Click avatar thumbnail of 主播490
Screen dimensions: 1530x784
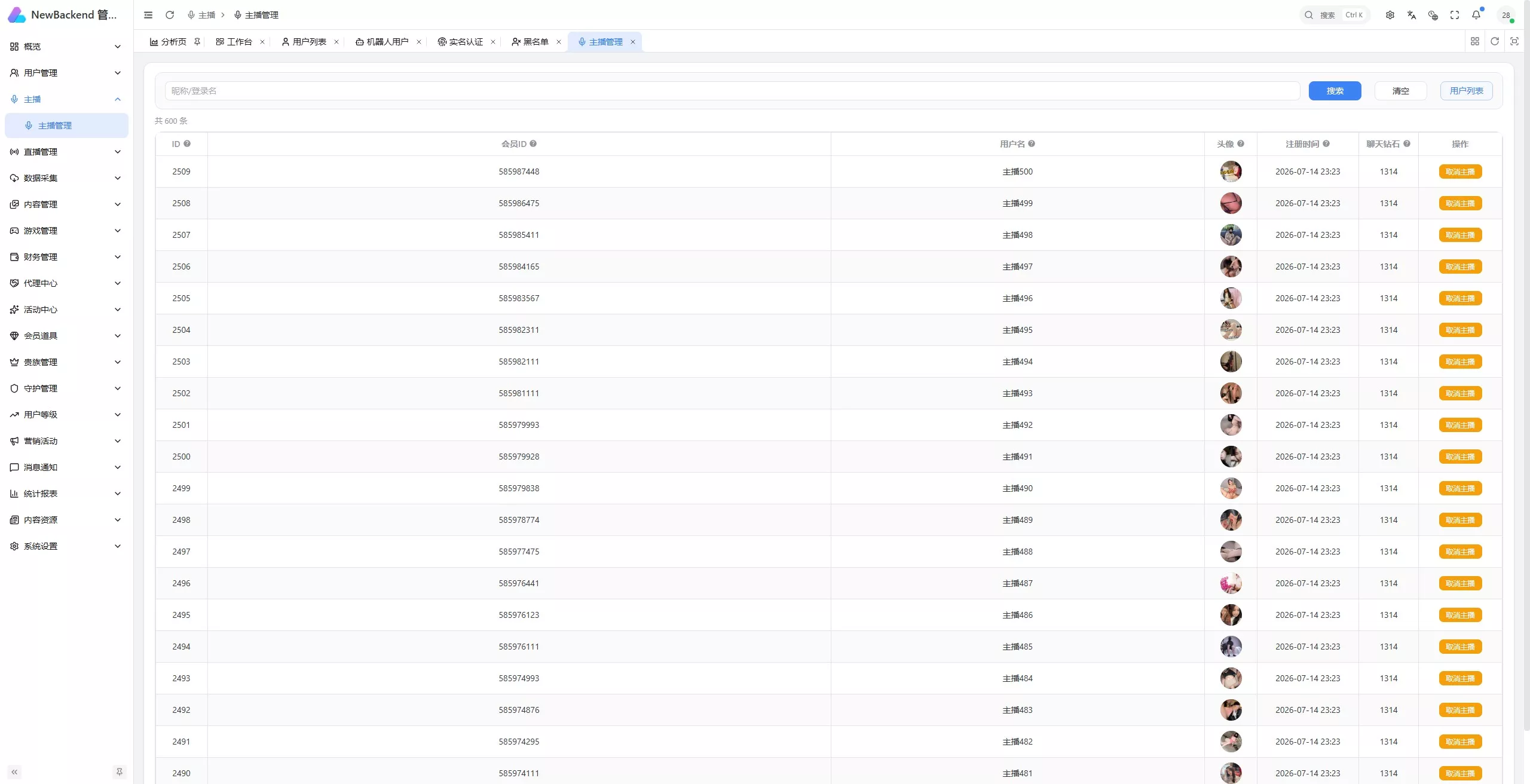tap(1231, 488)
